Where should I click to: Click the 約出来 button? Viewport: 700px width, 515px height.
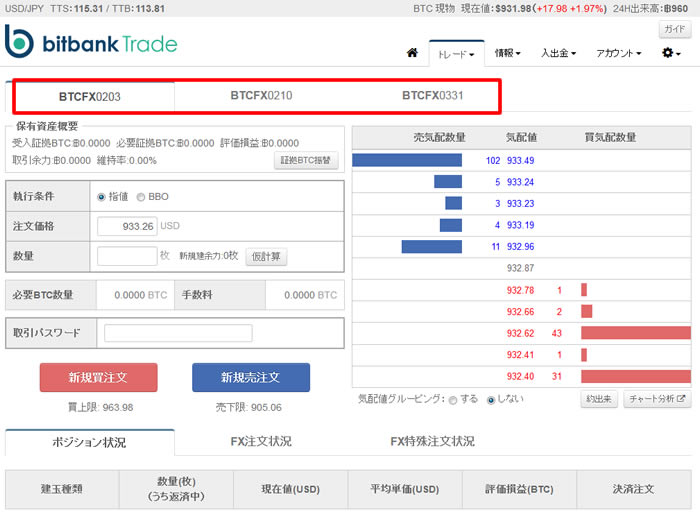click(599, 399)
